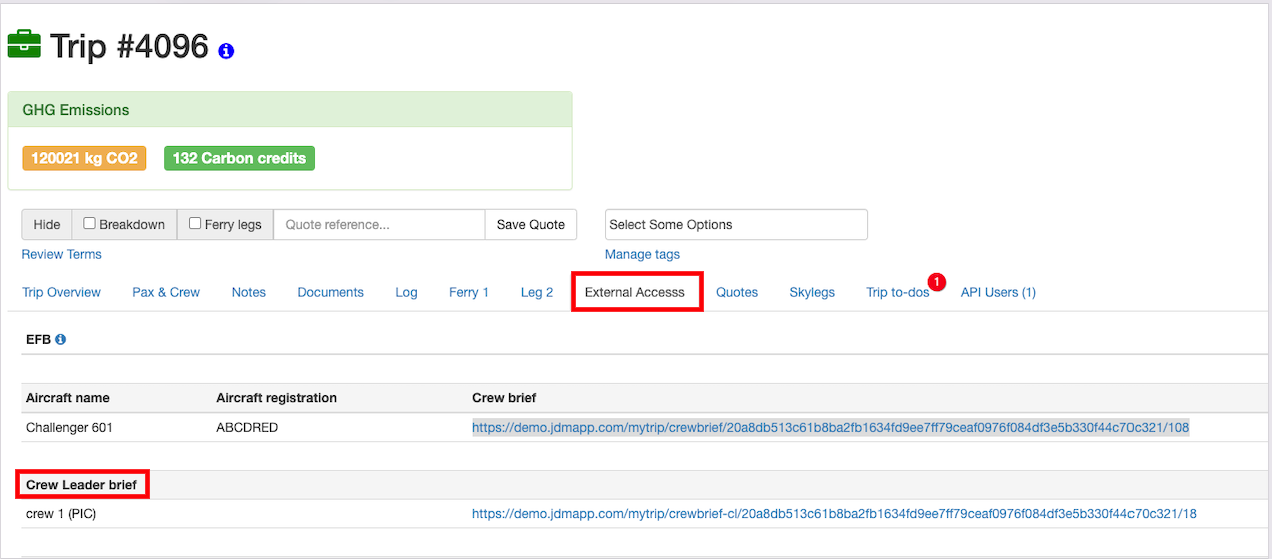
Task: Click the Manage tags link
Action: click(642, 254)
